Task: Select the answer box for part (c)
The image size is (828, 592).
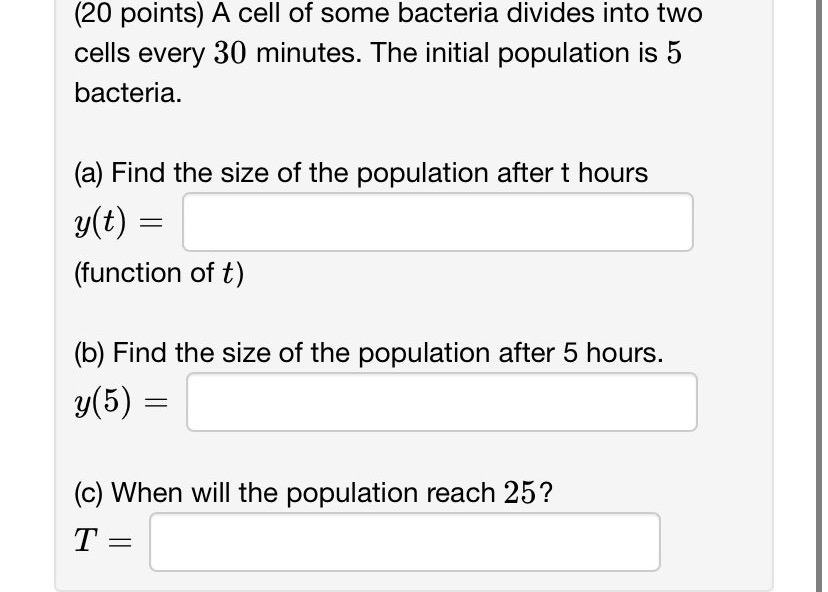Action: [404, 541]
